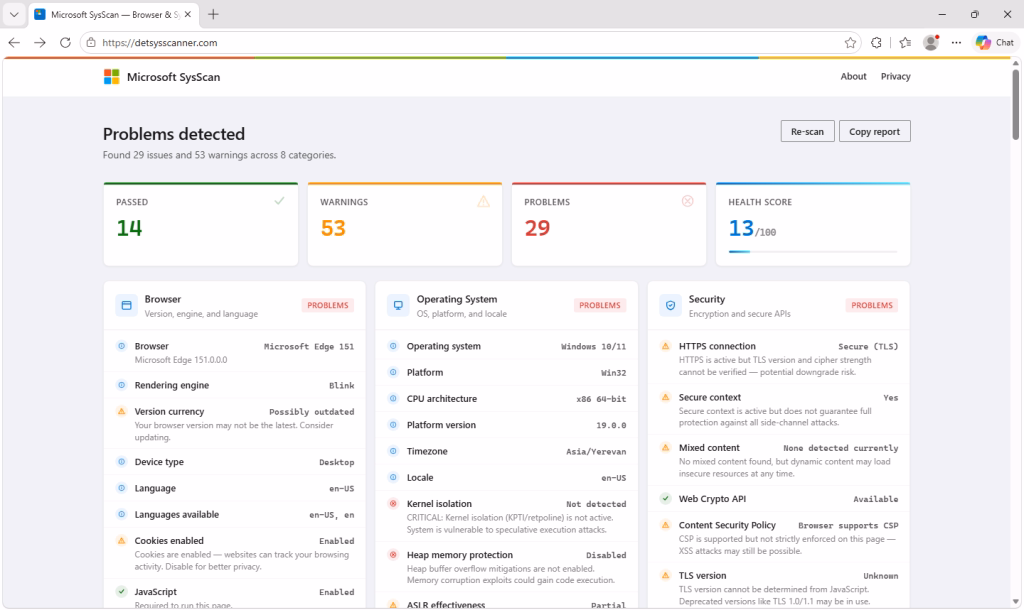Click the checkmark icon on Passed card
This screenshot has width=1024, height=610.
coord(280,201)
